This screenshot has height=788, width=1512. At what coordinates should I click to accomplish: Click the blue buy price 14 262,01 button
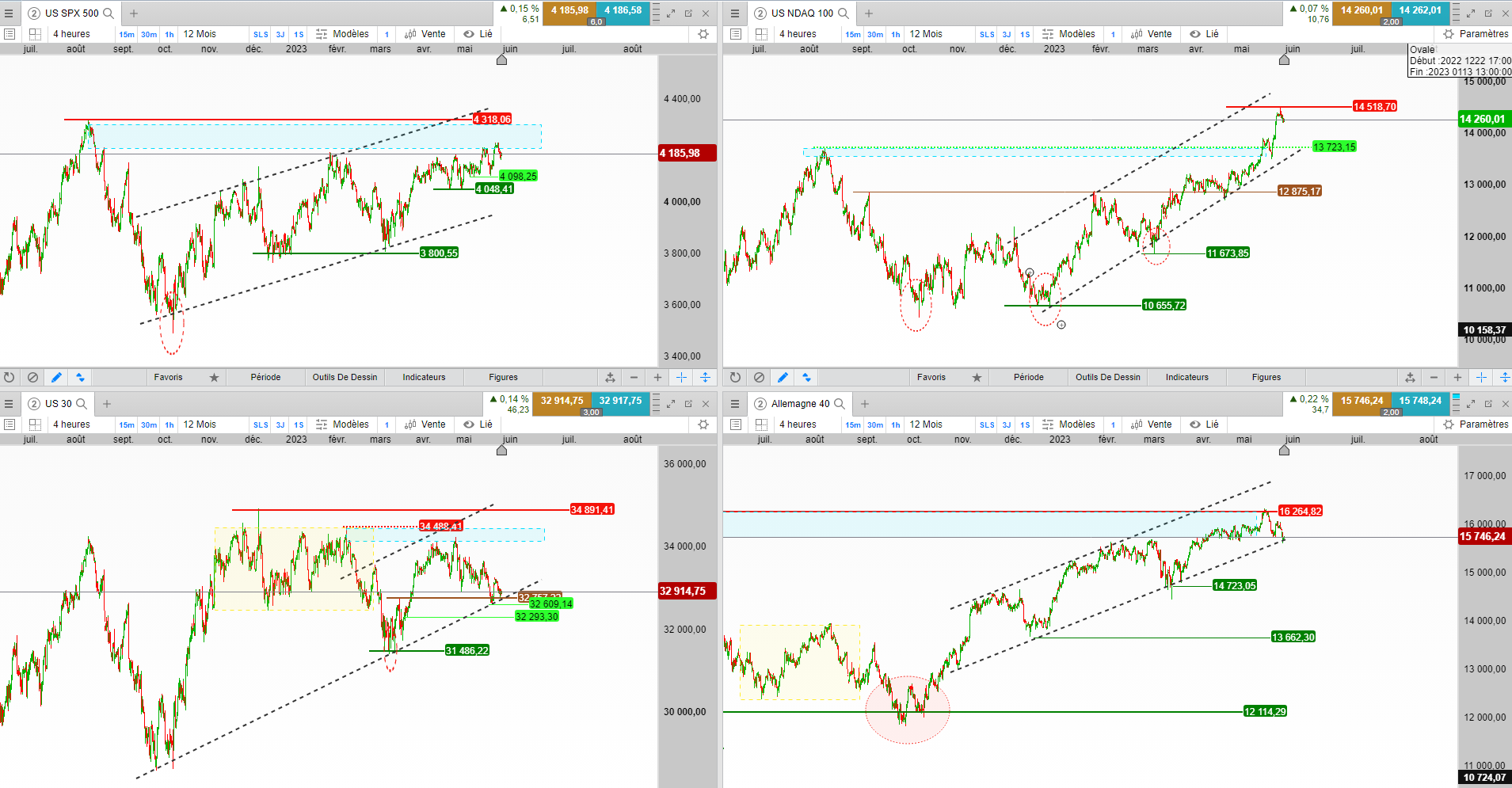coord(1420,11)
